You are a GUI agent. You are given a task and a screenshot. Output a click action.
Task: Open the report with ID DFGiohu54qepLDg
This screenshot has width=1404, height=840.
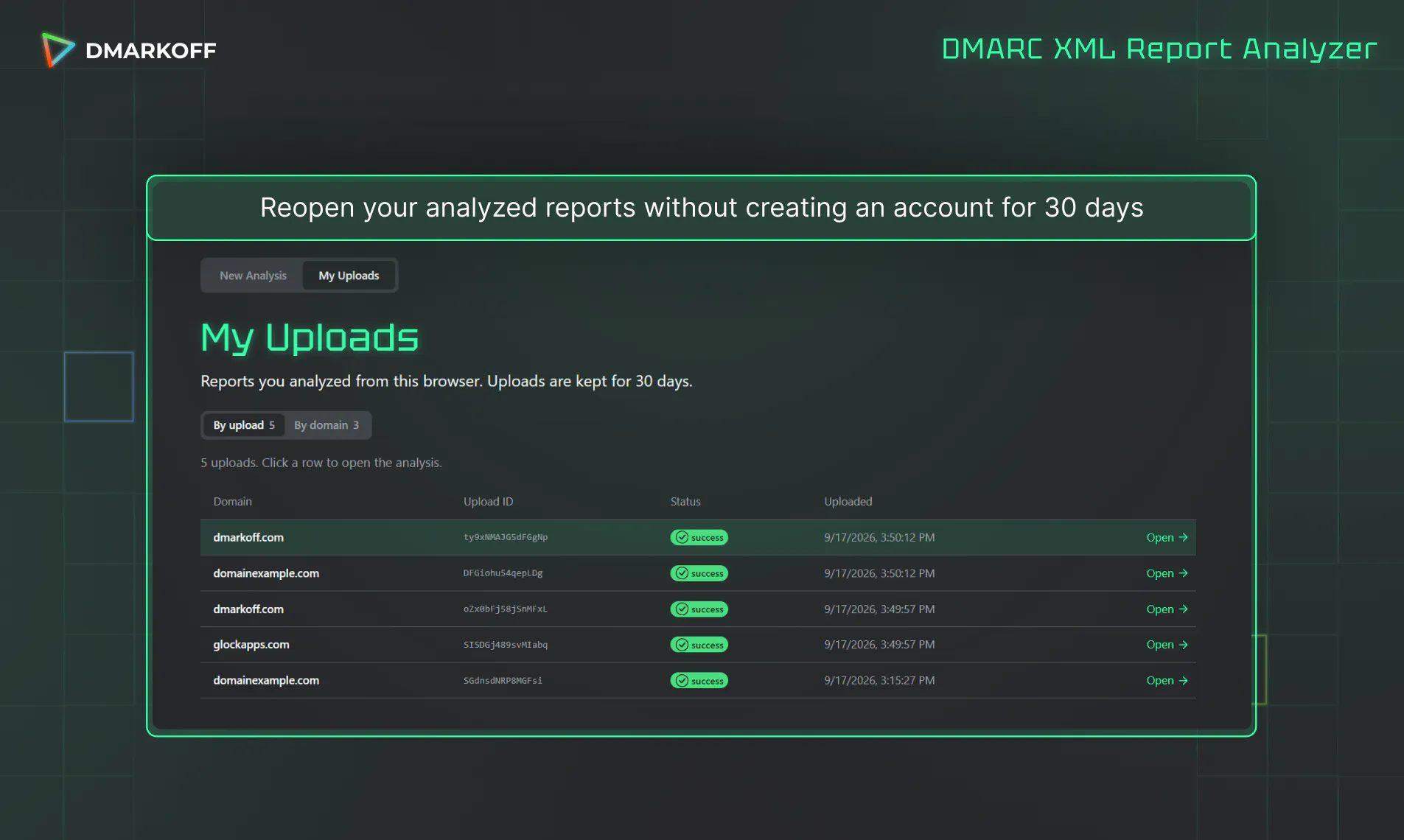[1167, 573]
